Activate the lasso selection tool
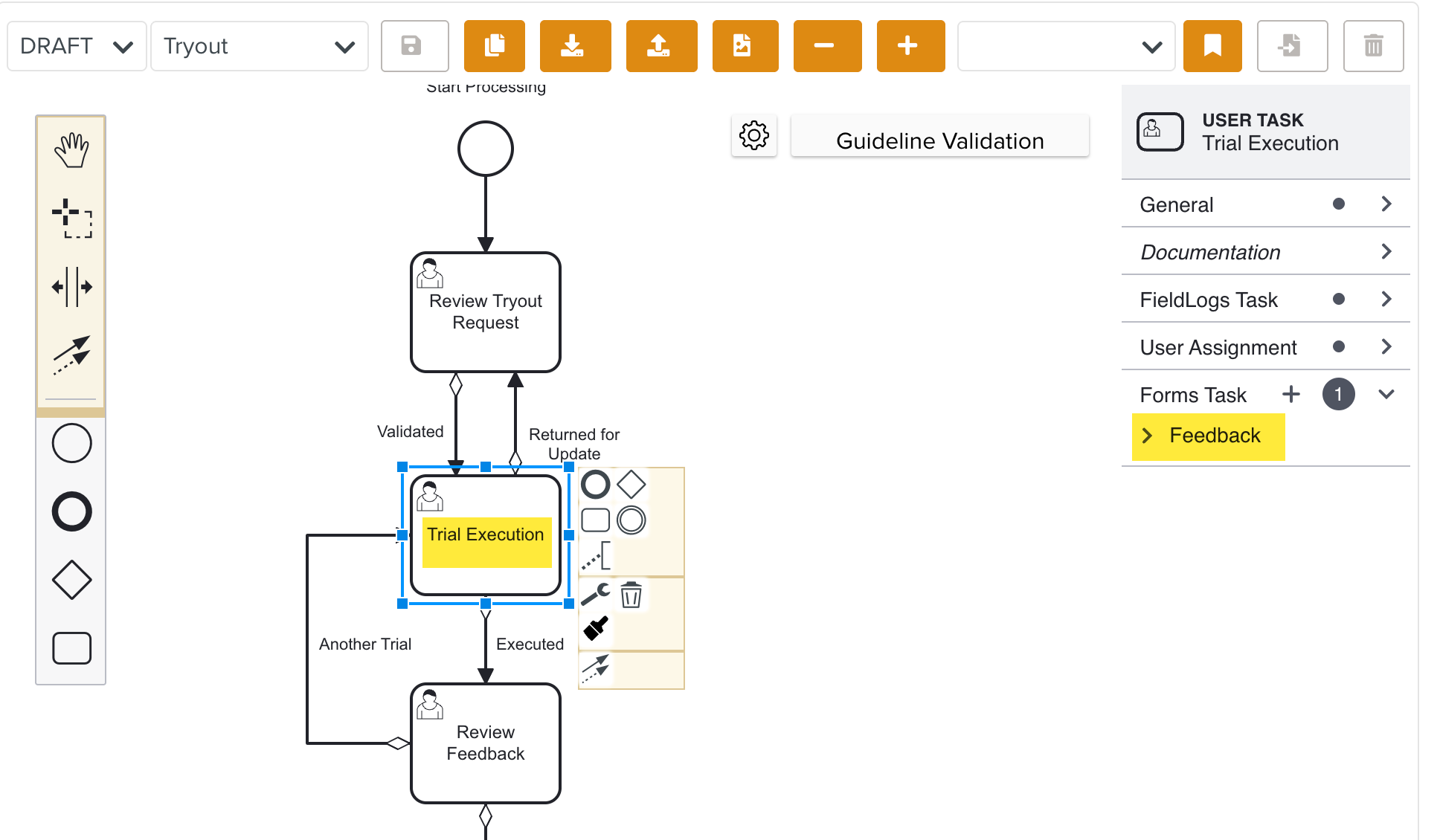Viewport: 1440px width, 840px height. coord(71,219)
